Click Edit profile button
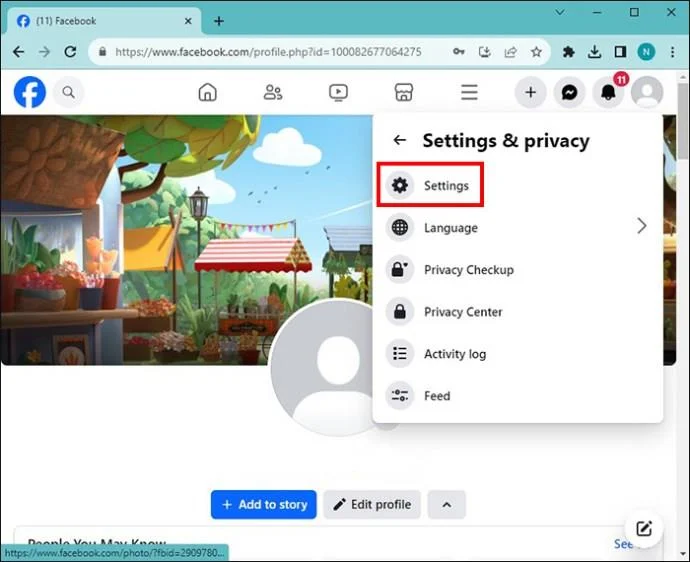Screen dimensions: 690x562 point(372,504)
